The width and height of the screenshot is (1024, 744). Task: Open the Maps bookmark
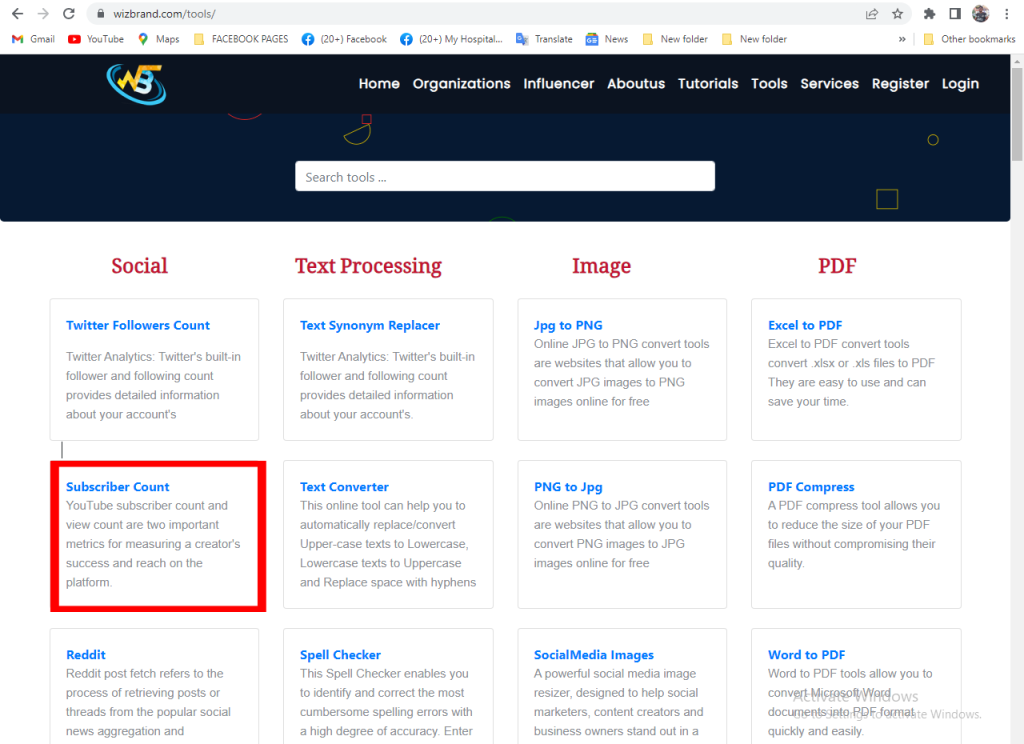158,39
